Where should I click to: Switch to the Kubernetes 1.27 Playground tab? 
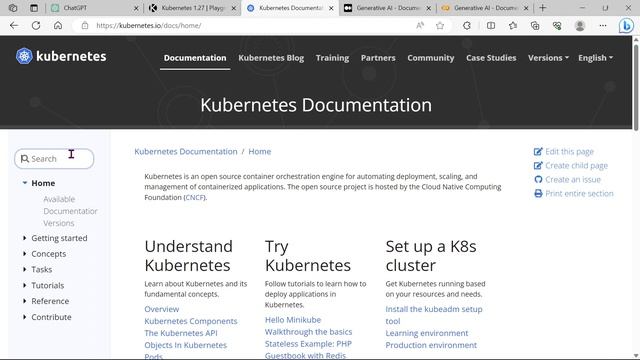click(x=192, y=8)
